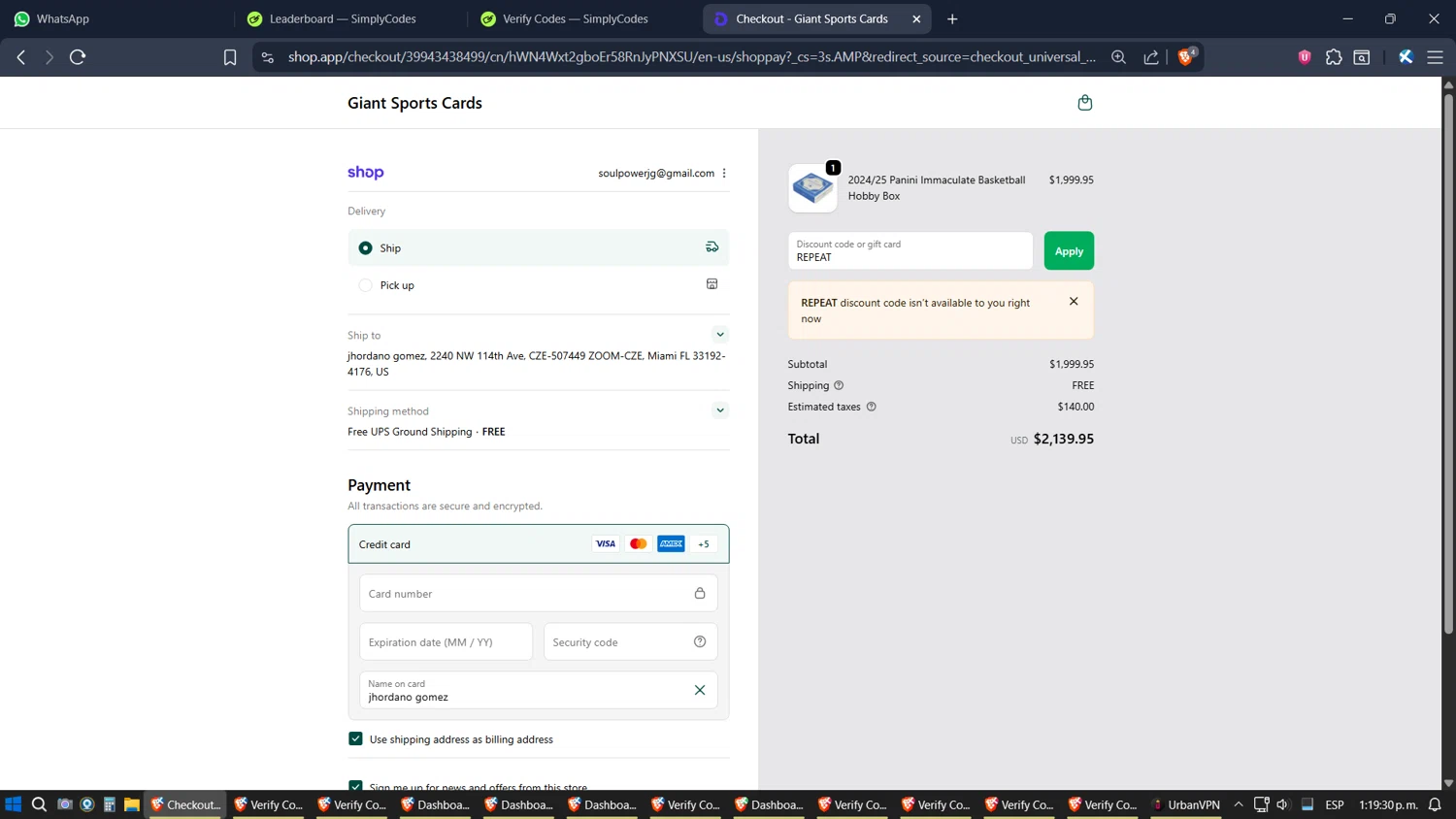
Task: Open Windows taskbar search
Action: (39, 804)
